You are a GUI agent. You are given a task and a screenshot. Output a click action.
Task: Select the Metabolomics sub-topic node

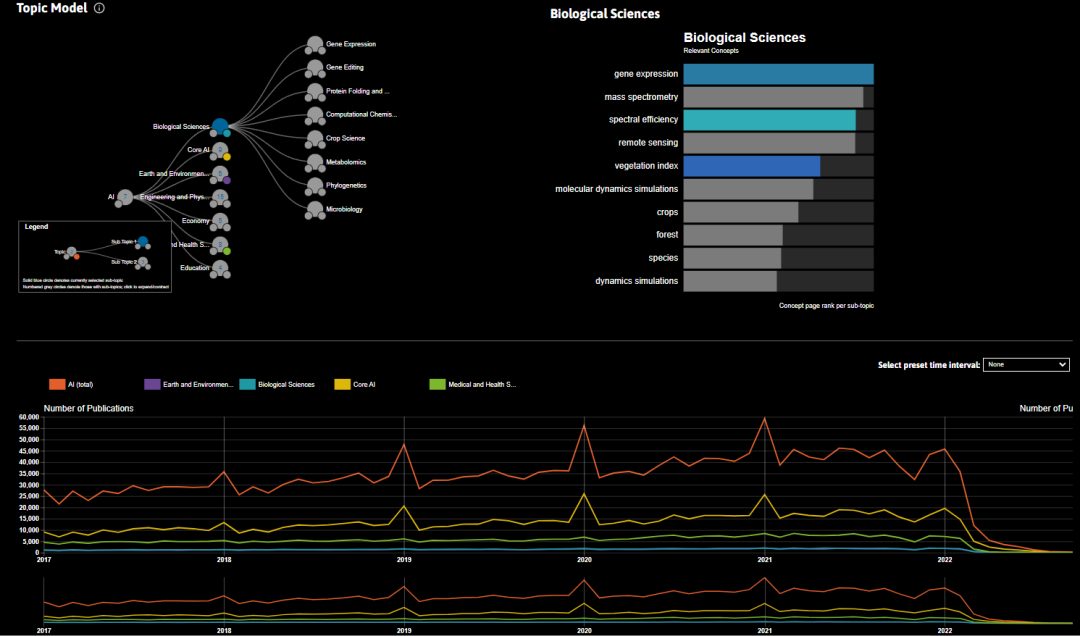point(315,163)
